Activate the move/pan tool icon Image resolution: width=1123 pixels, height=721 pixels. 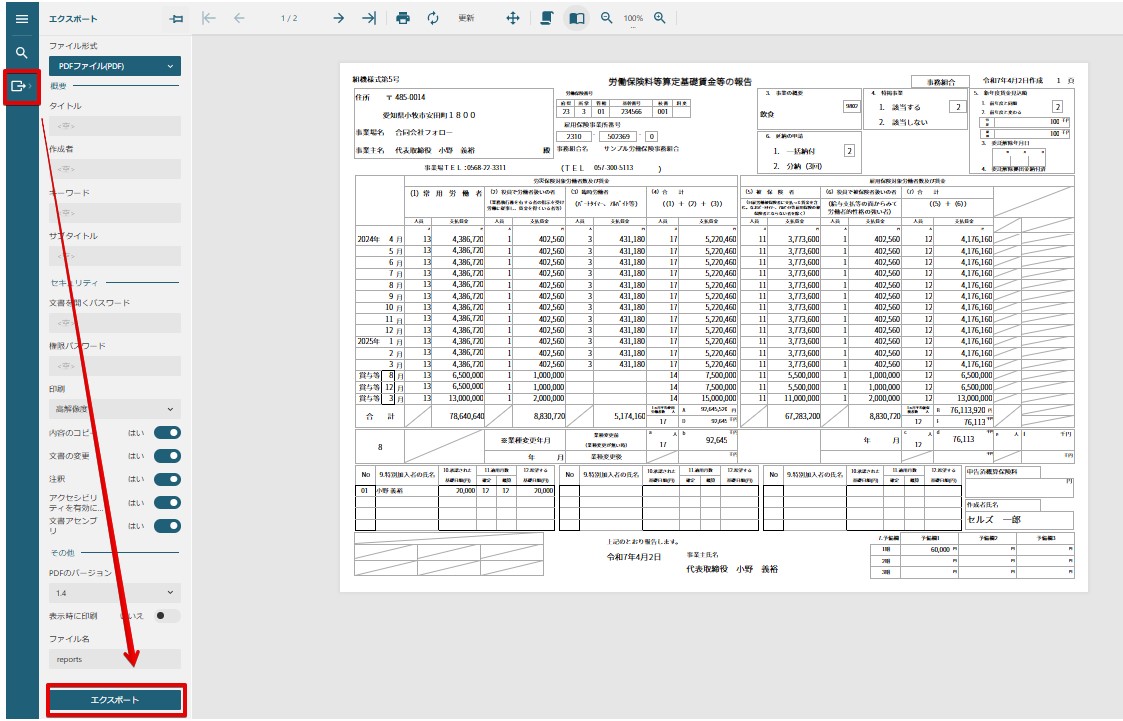point(513,19)
